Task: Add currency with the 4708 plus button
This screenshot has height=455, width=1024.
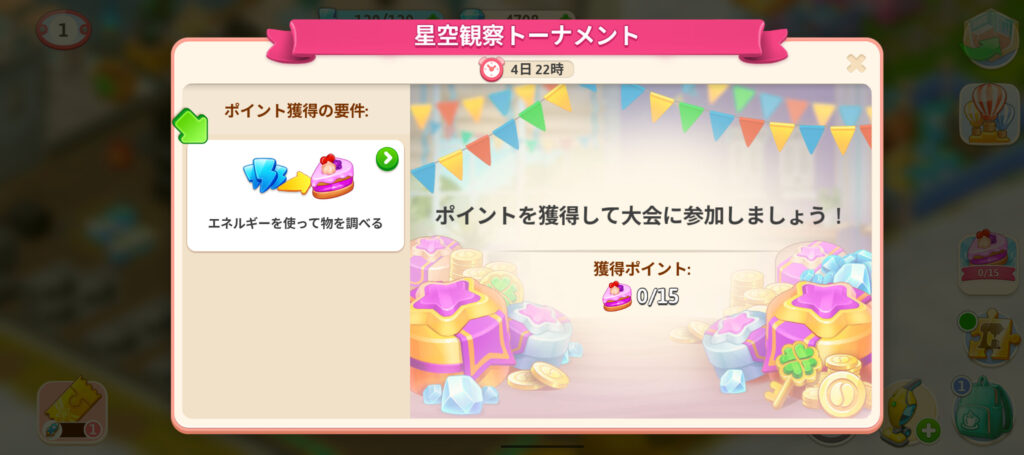Action: [x=567, y=18]
